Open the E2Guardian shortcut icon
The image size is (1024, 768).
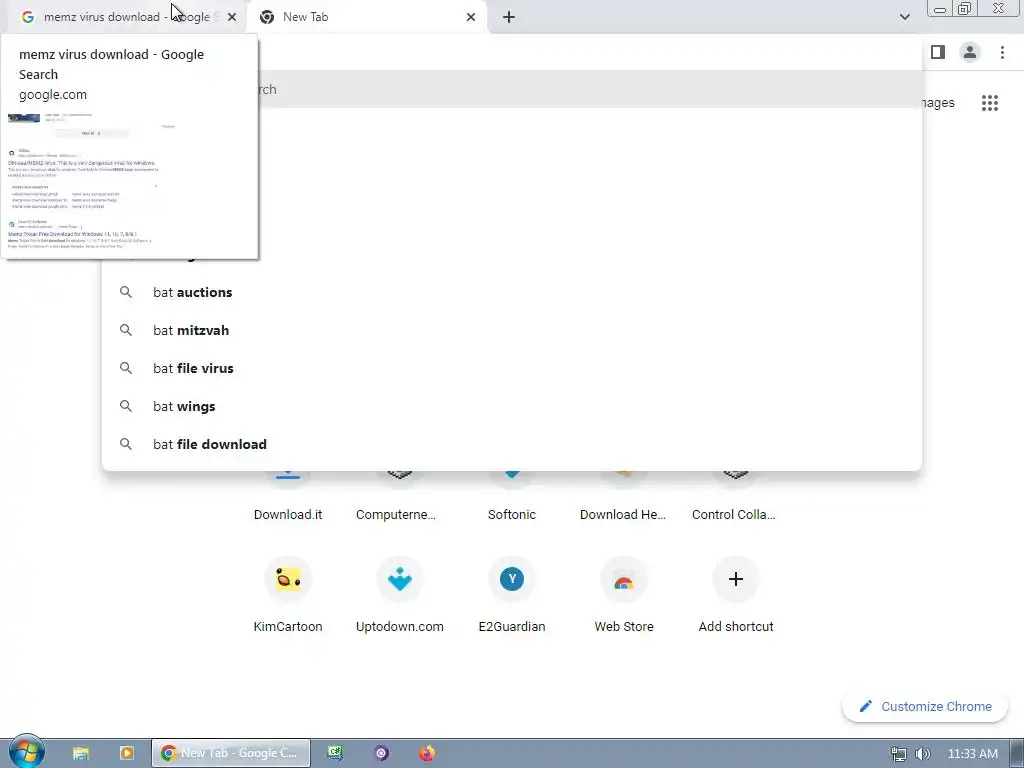(512, 579)
